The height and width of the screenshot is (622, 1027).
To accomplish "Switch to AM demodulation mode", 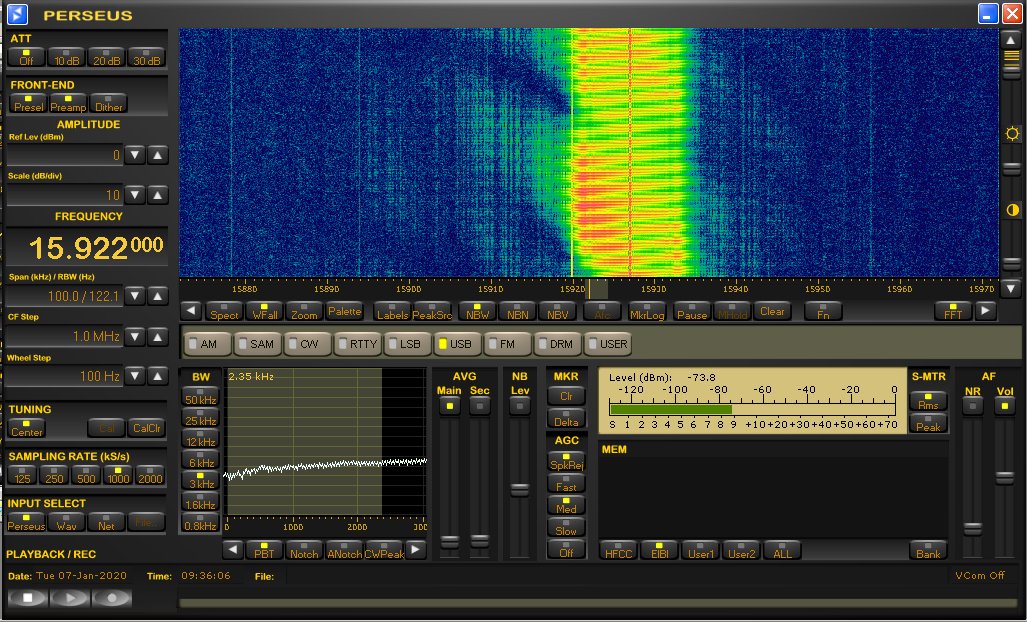I will 208,344.
